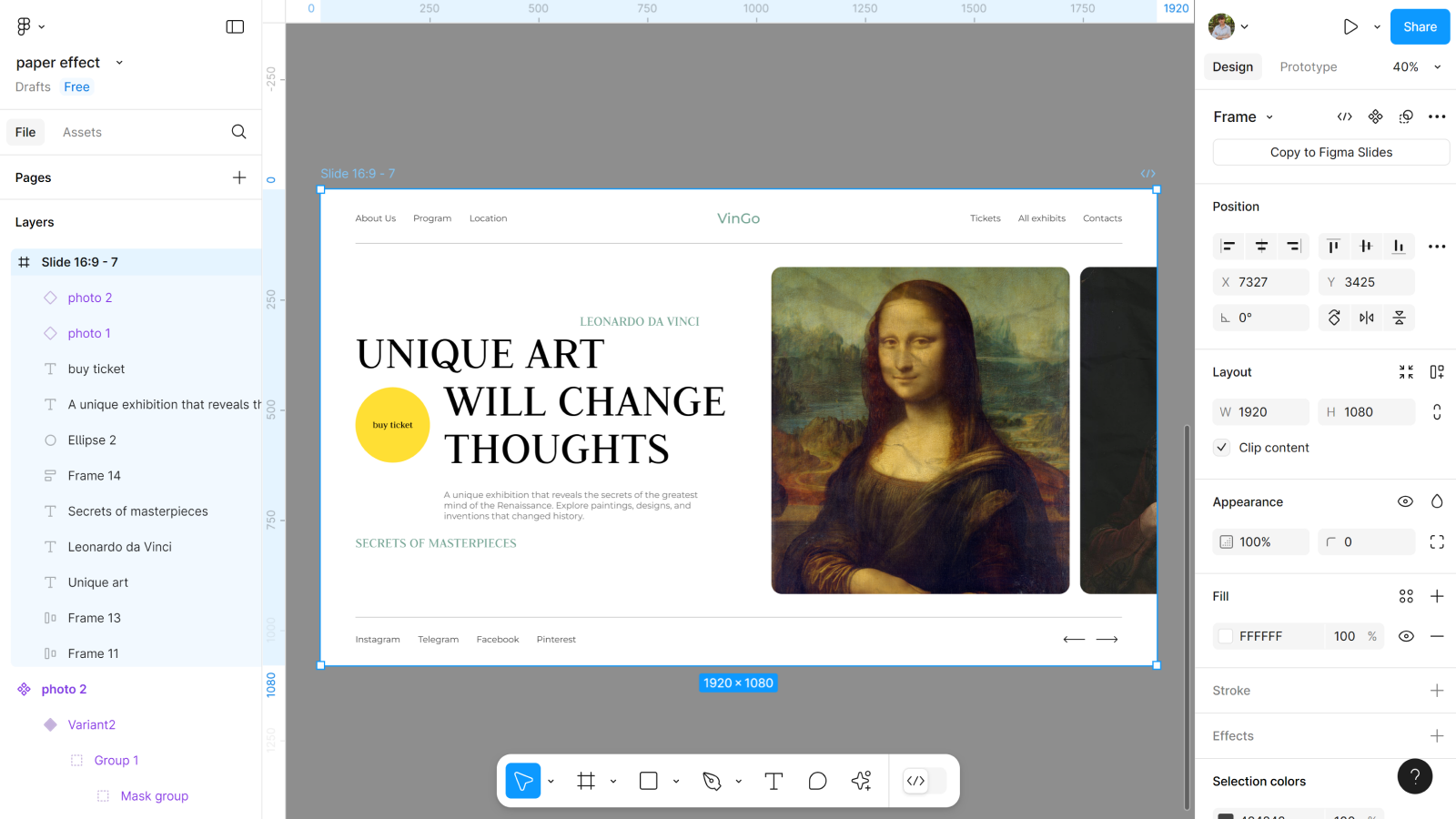Click the search icon in the File panel
1456x819 pixels.
tap(238, 132)
